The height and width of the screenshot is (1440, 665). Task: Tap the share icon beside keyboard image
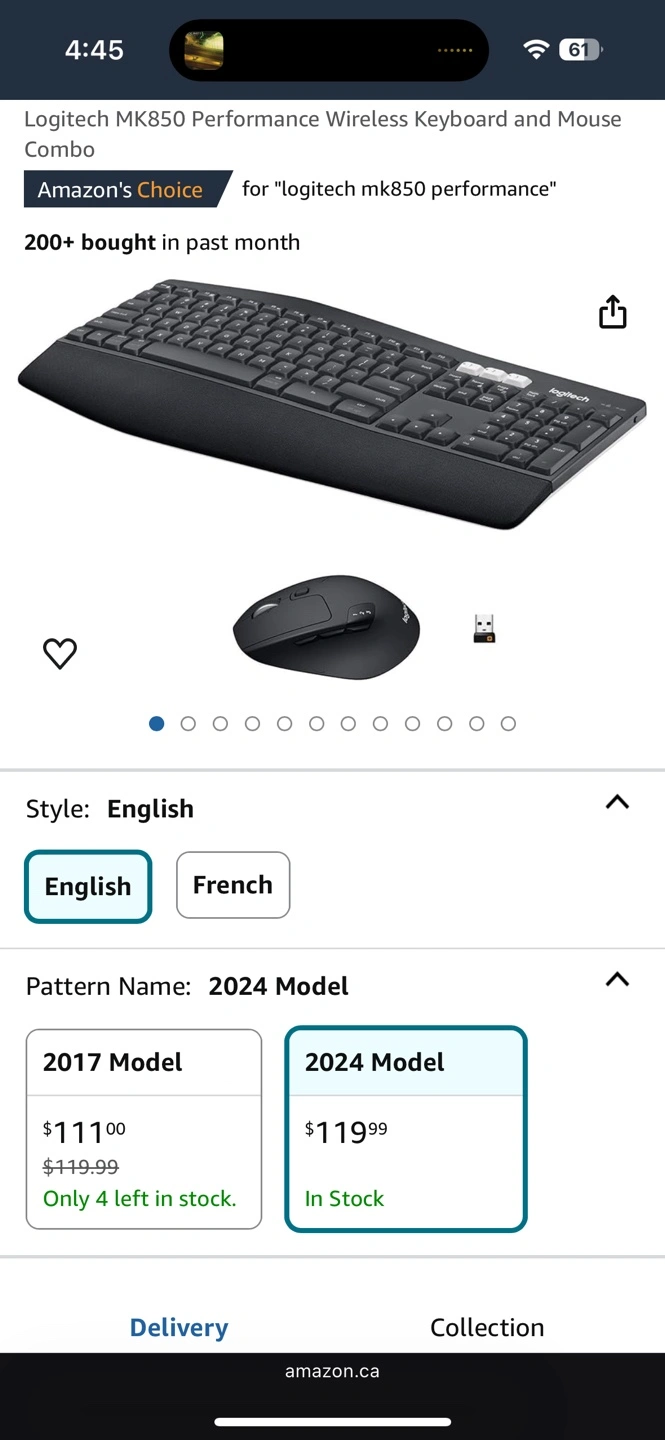[x=612, y=312]
